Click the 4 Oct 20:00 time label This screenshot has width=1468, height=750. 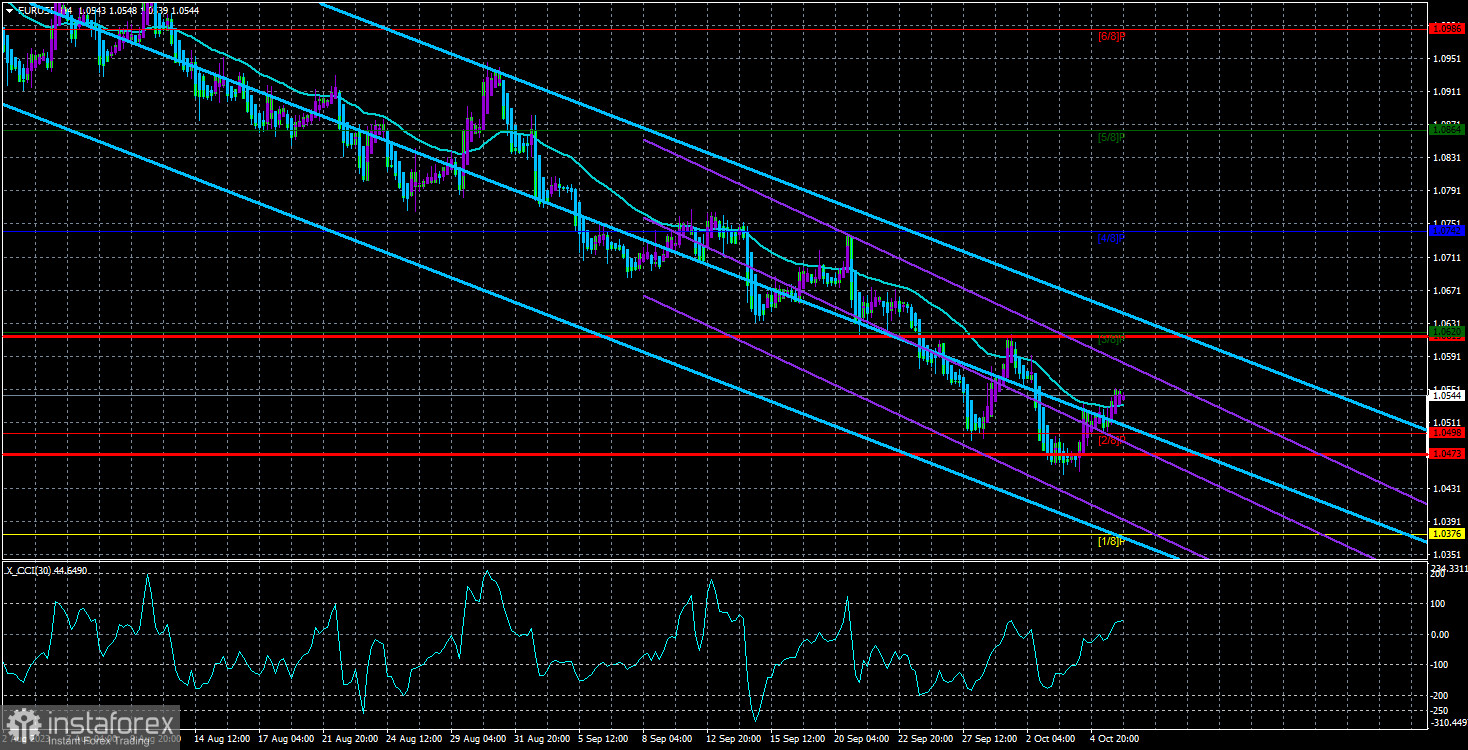click(x=1115, y=739)
